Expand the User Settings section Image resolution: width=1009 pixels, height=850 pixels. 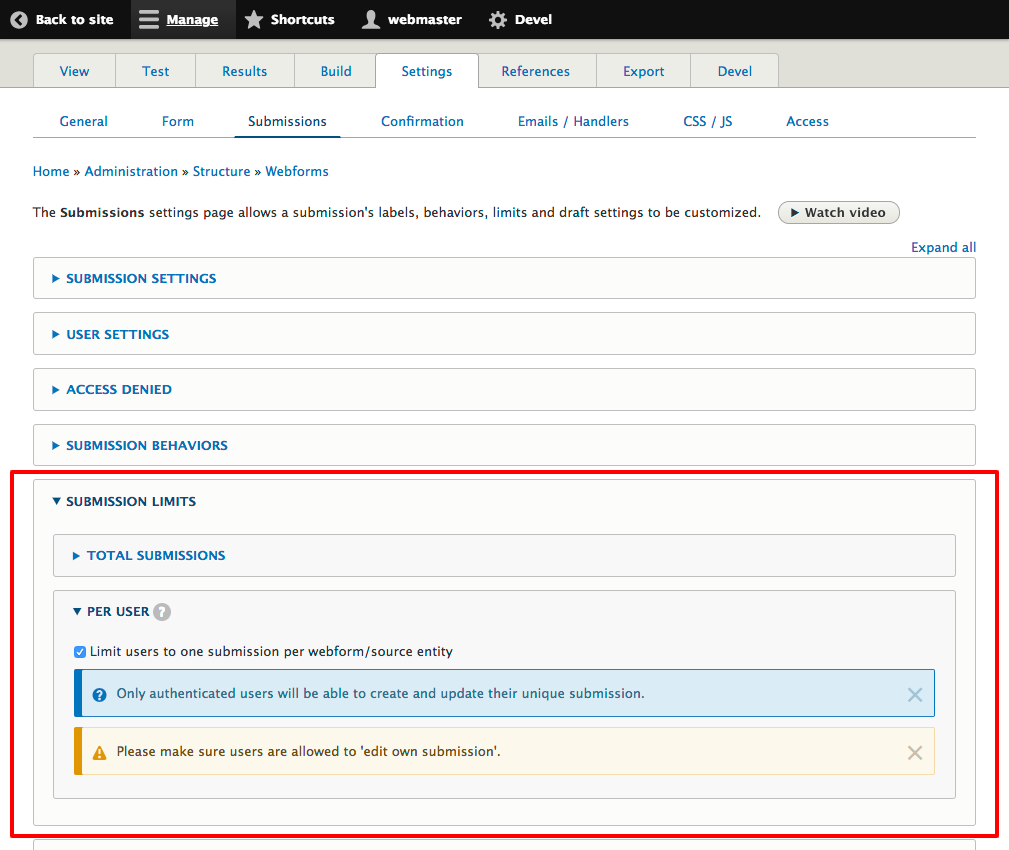click(115, 334)
